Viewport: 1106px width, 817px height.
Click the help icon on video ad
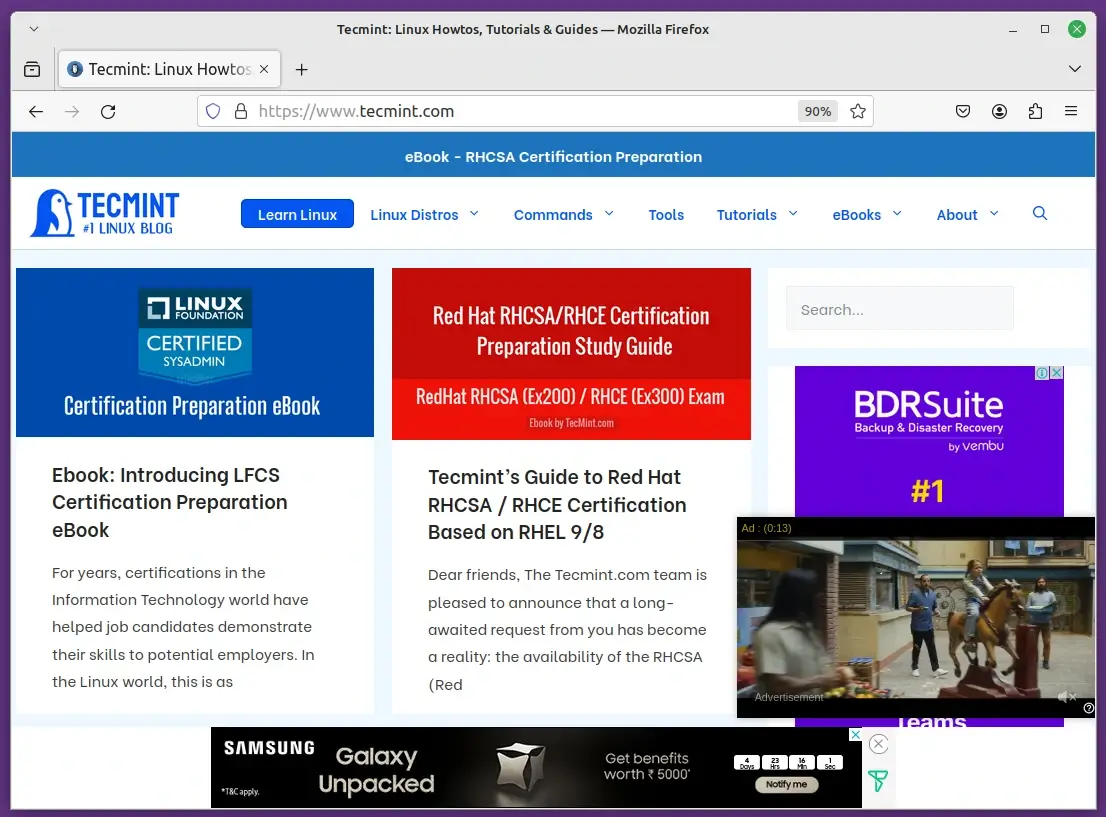click(1088, 708)
